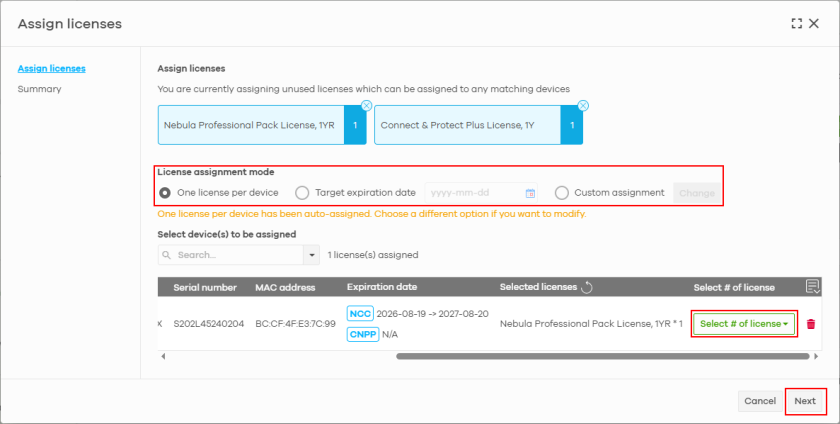Open the column settings icon in table header
Viewport: 840px width, 424px height.
pyautogui.click(x=812, y=287)
